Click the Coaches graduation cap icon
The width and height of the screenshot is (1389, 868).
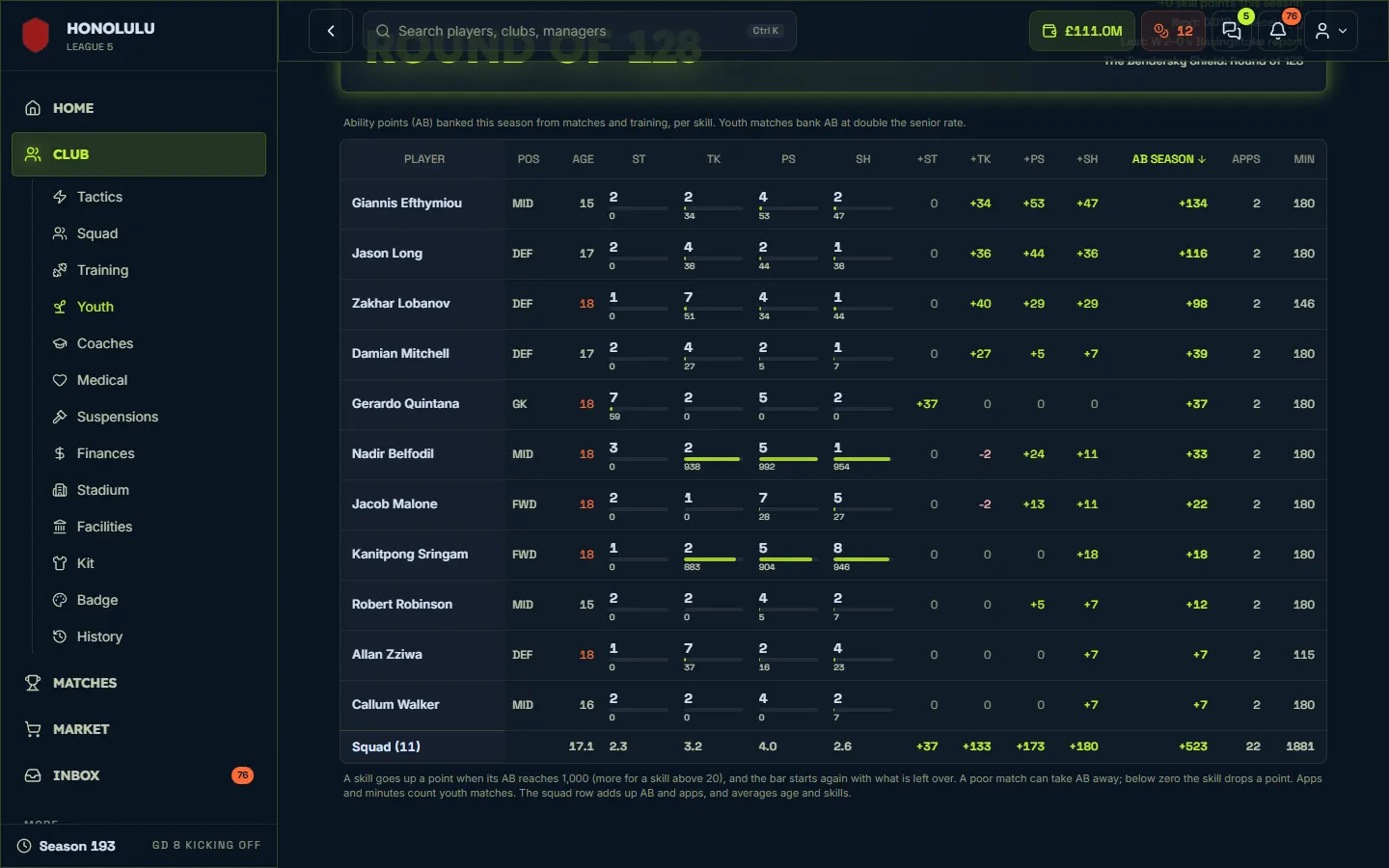pyautogui.click(x=60, y=343)
